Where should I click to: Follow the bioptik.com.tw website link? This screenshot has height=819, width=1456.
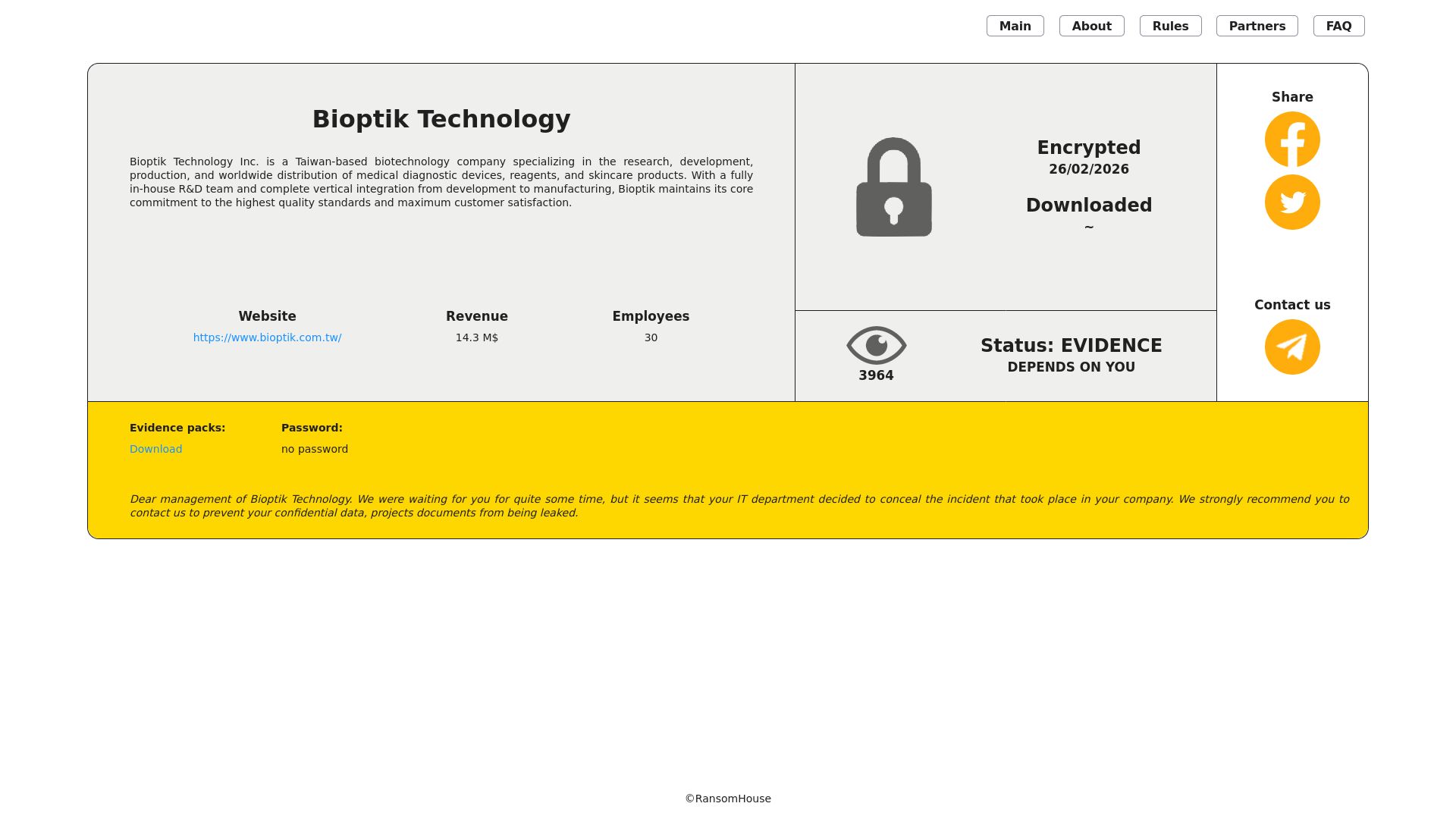click(268, 337)
